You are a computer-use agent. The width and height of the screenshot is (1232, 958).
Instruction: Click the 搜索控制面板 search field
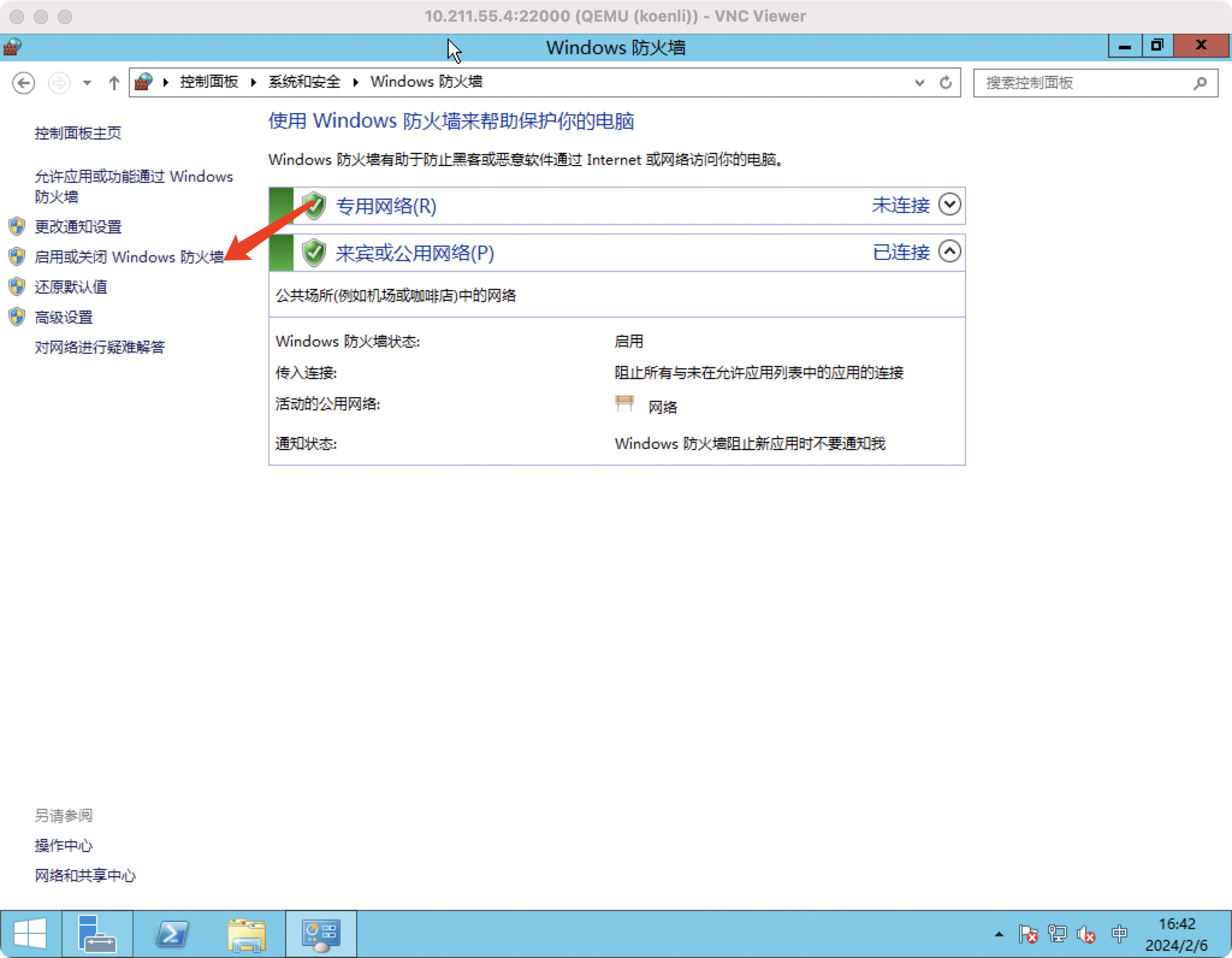pyautogui.click(x=1083, y=82)
